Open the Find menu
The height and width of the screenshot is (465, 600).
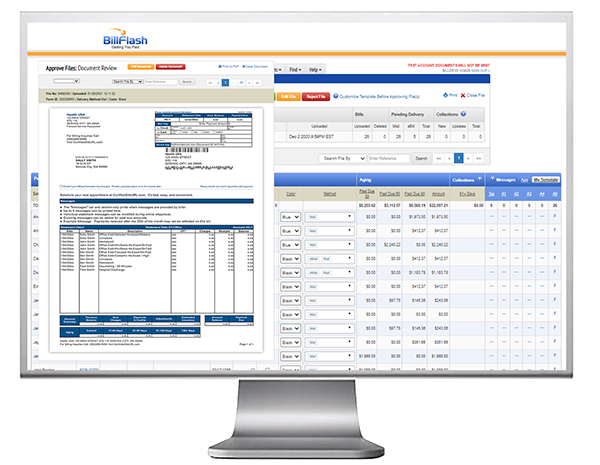(x=295, y=70)
